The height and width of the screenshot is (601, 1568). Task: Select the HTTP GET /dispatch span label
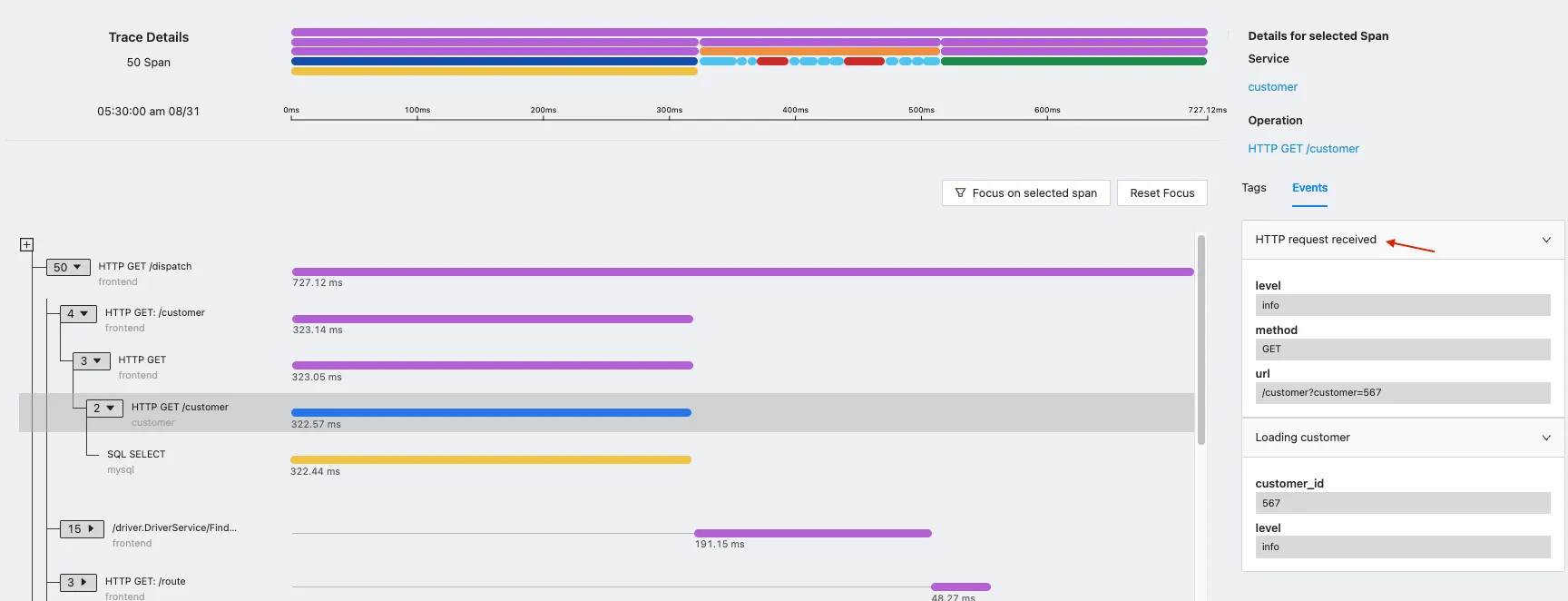pyautogui.click(x=145, y=266)
